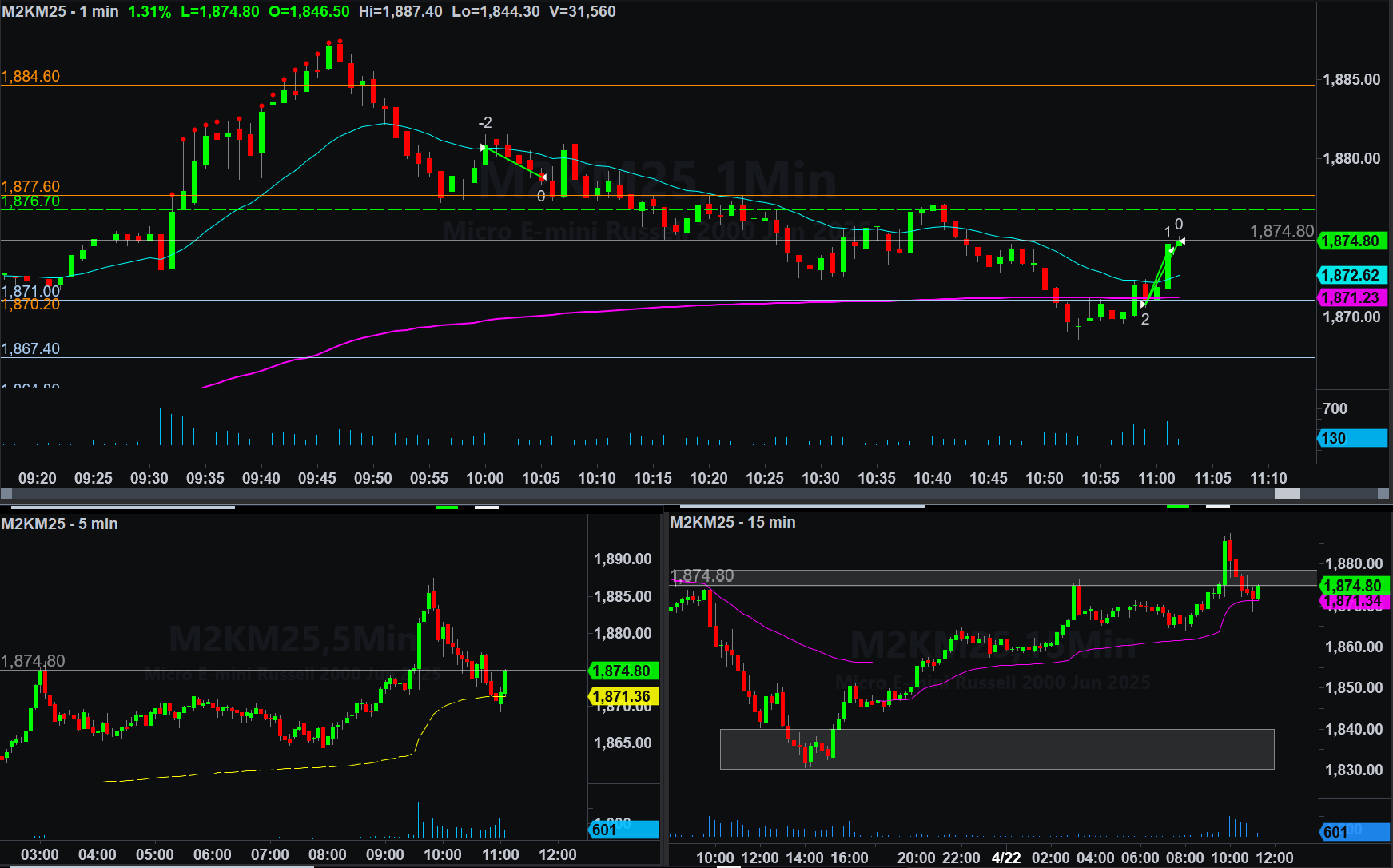The height and width of the screenshot is (868, 1393).
Task: Select the white entry arrow marker labeled -2
Action: [x=484, y=148]
